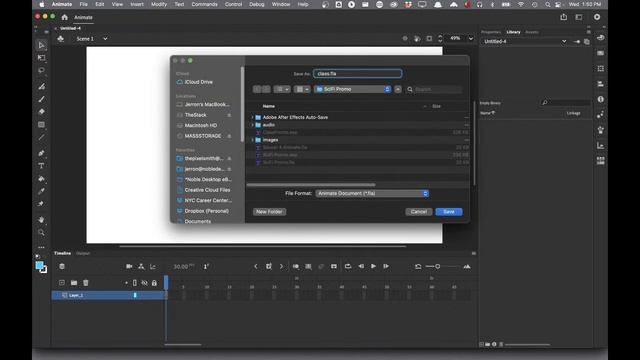Expand the audio folder

pyautogui.click(x=252, y=125)
